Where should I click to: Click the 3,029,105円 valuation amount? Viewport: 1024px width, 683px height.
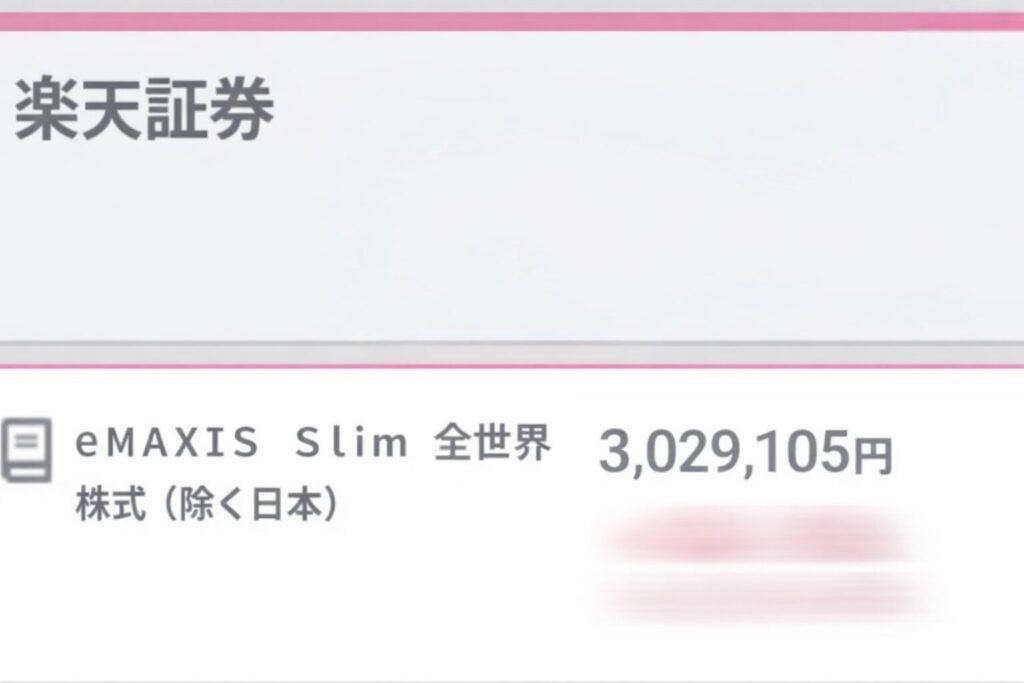(745, 452)
